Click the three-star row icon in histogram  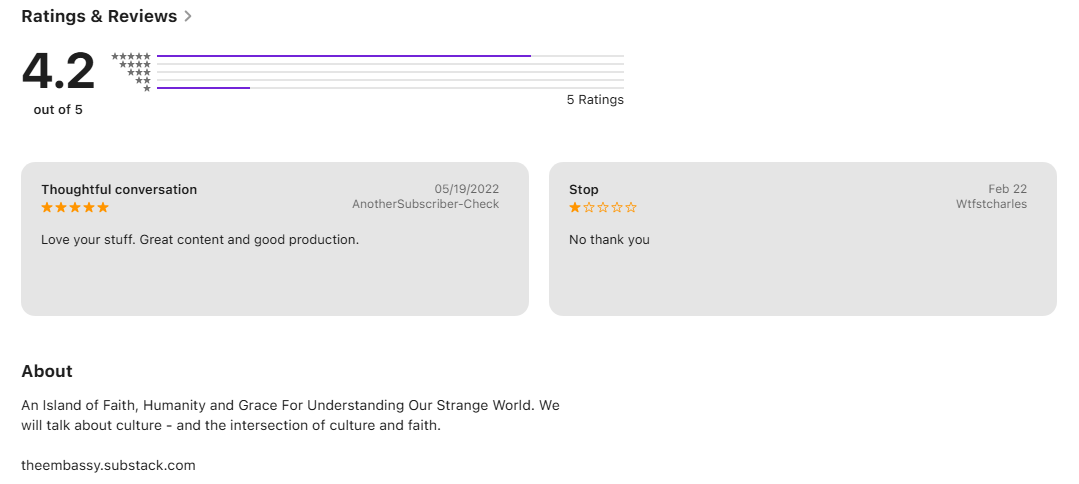pyautogui.click(x=139, y=72)
